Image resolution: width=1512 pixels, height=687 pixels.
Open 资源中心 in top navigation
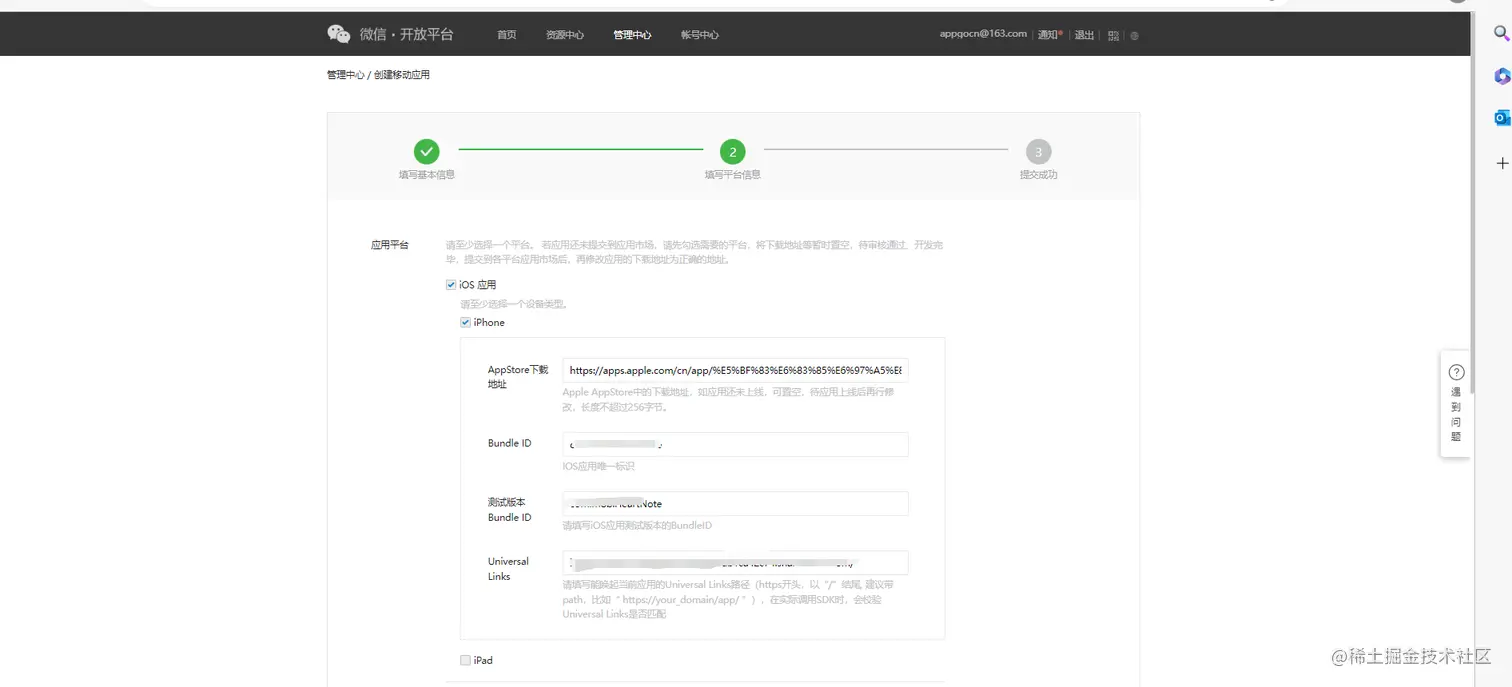tap(565, 35)
